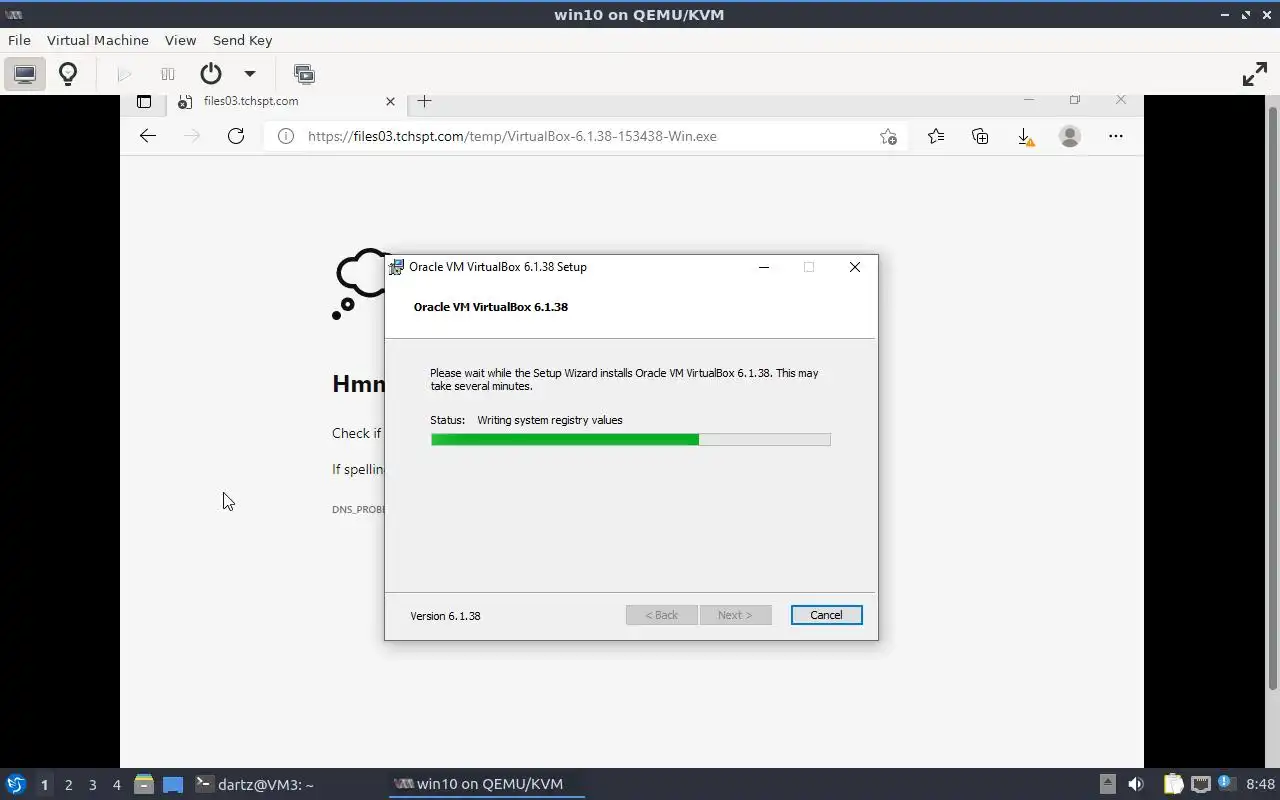The image size is (1280, 800).
Task: Click the disabled Next button
Action: click(x=735, y=615)
